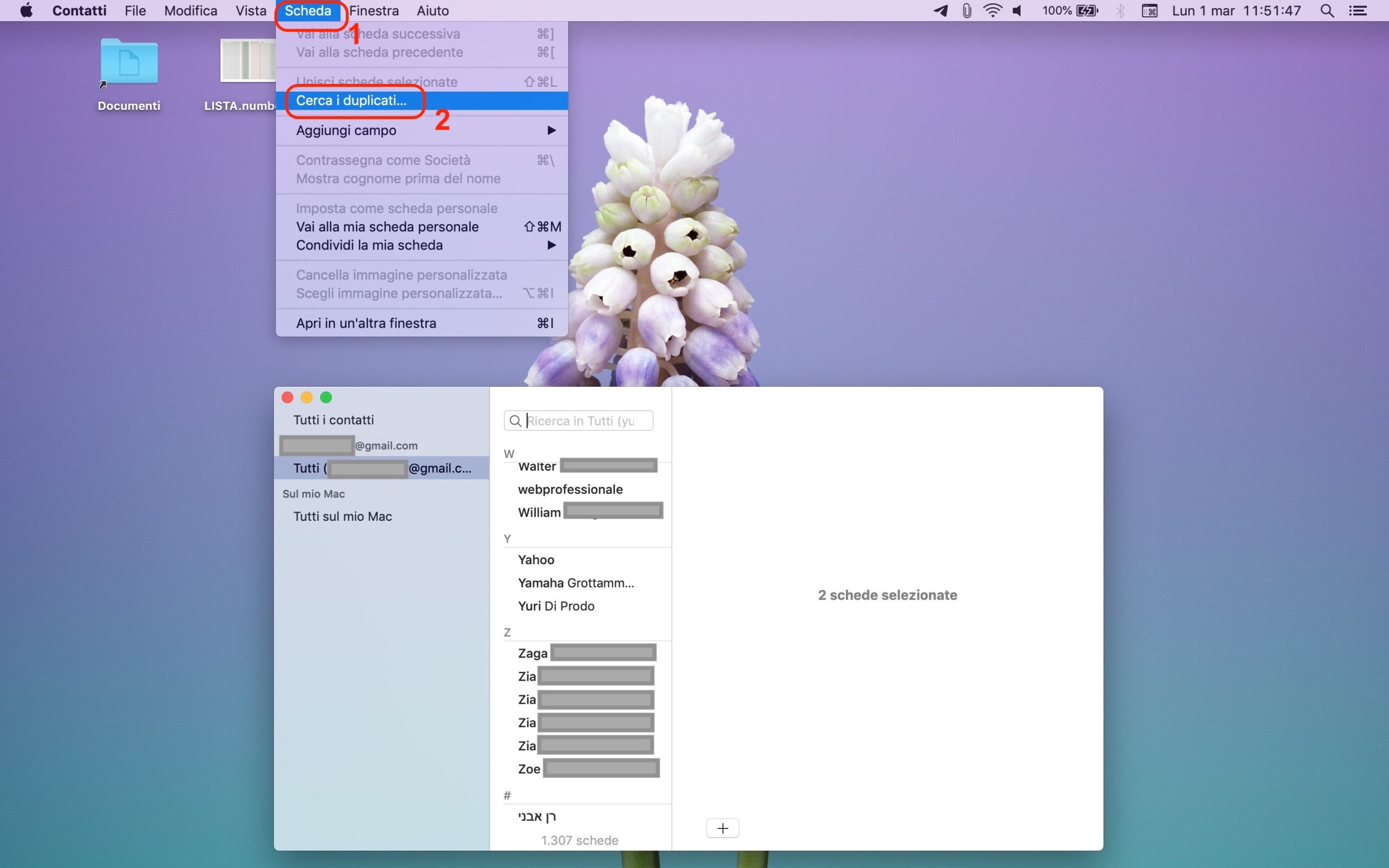This screenshot has height=868, width=1389.
Task: Select Yuri Di Prodo contact
Action: pyautogui.click(x=556, y=605)
